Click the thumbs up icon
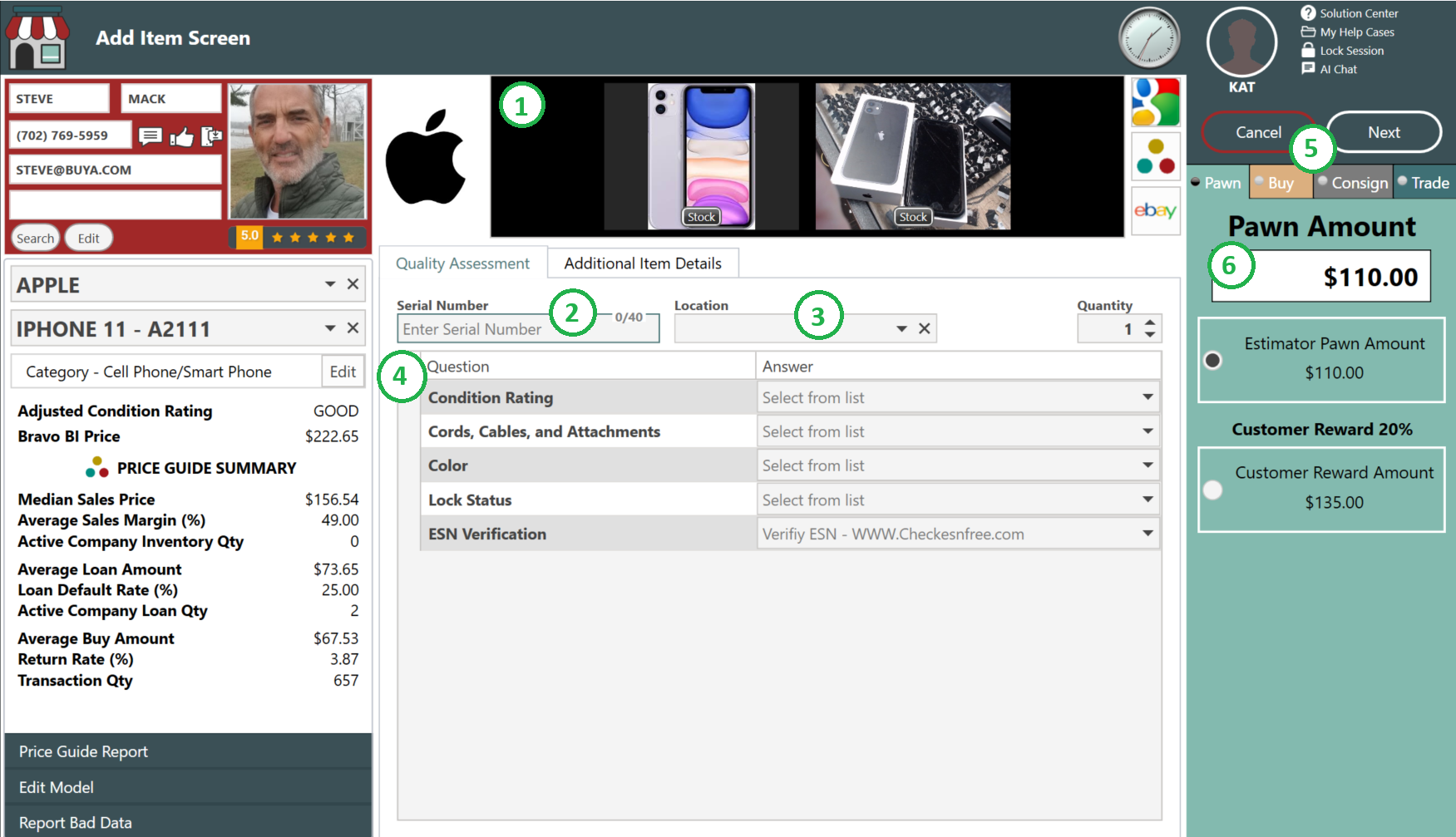Image resolution: width=1456 pixels, height=837 pixels. point(181,135)
